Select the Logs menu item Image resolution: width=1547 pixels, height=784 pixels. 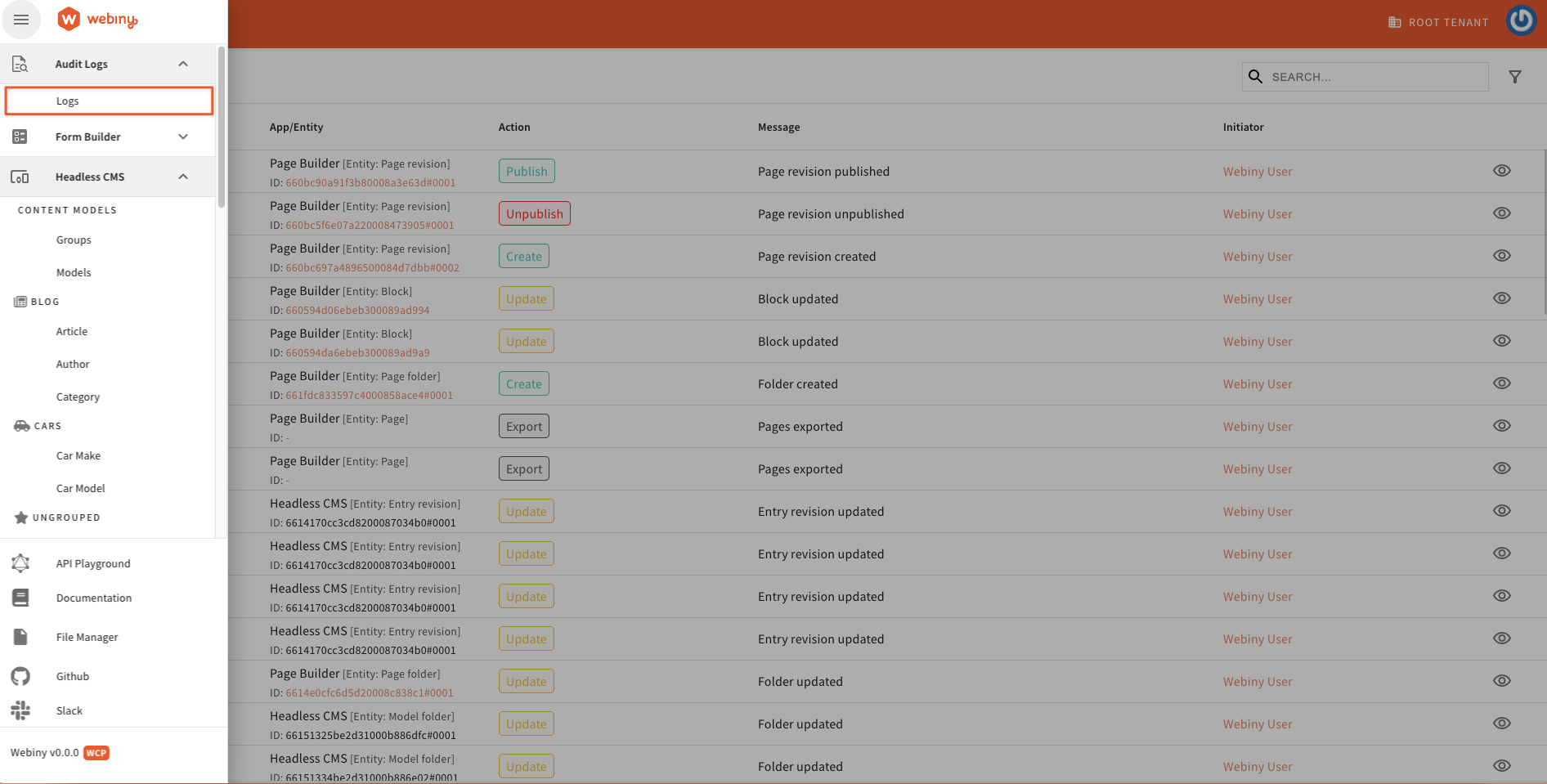coord(109,100)
